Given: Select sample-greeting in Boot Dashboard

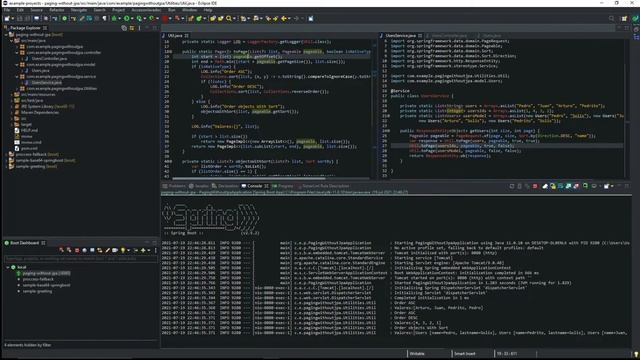Looking at the screenshot, I should [x=38, y=291].
